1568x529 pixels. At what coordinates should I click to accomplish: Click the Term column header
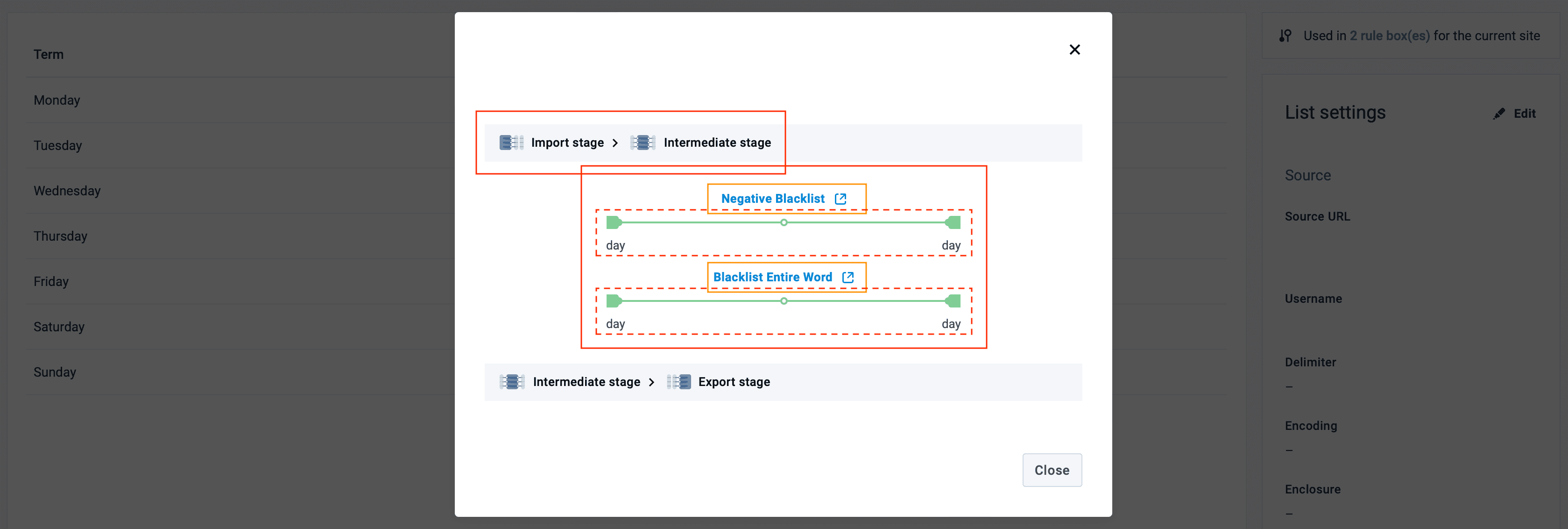[49, 55]
